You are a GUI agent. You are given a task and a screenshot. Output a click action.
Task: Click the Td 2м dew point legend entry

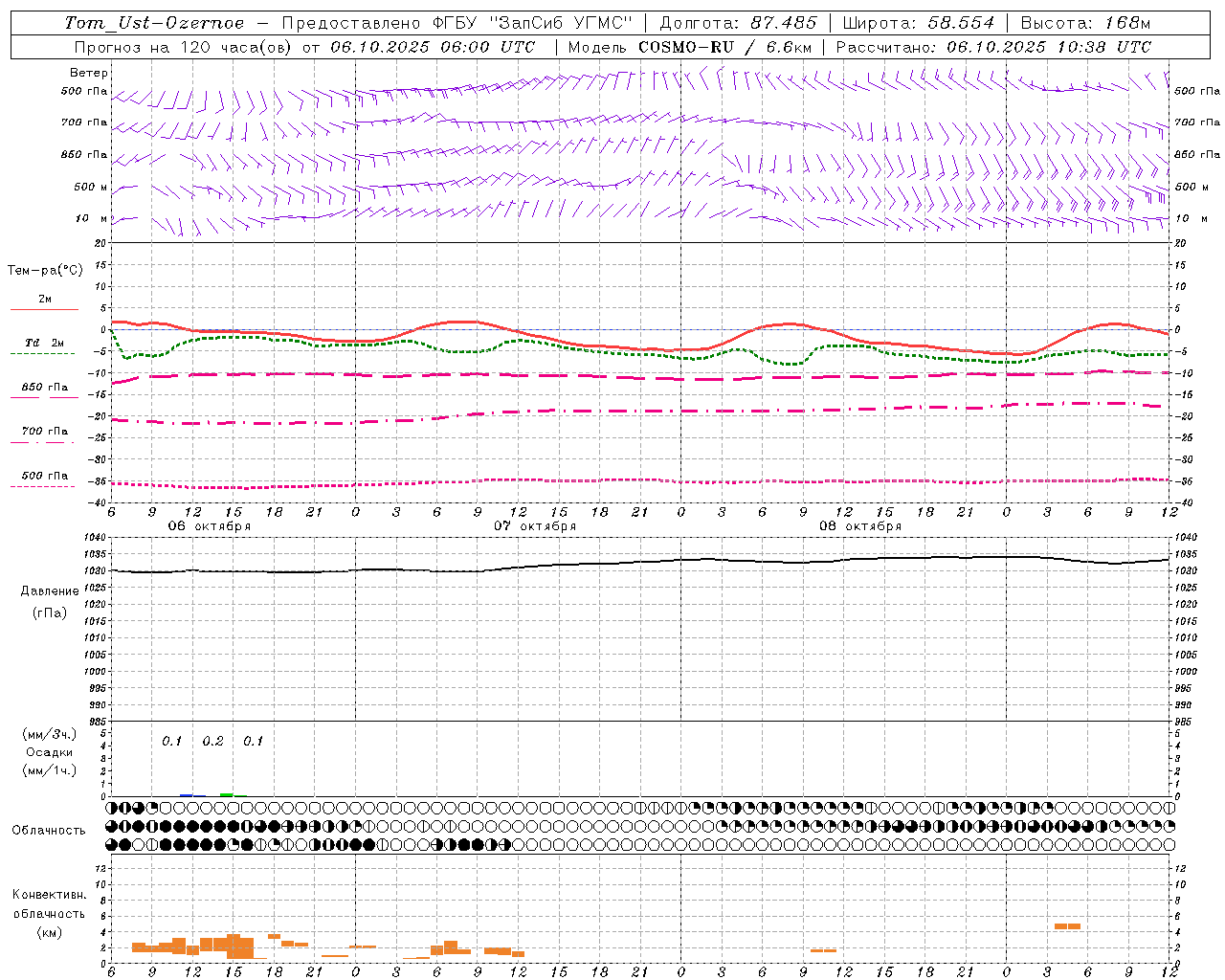pos(44,347)
